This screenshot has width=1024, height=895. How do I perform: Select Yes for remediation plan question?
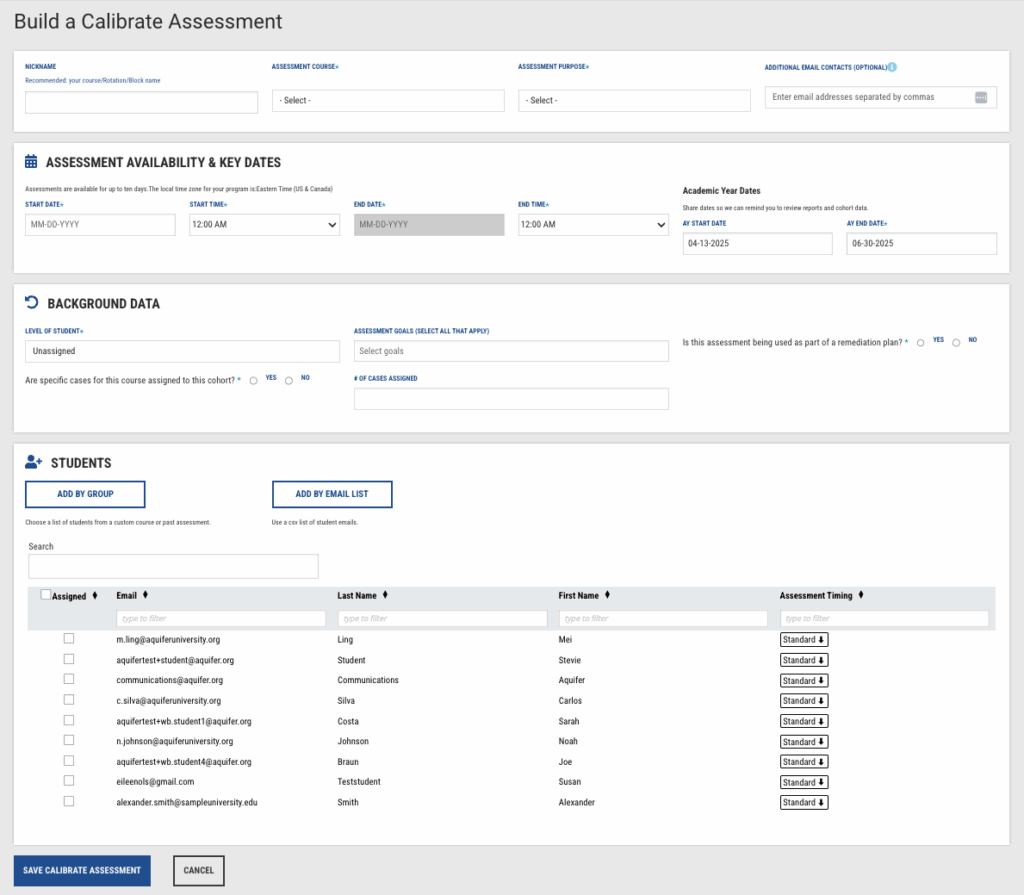coord(920,342)
